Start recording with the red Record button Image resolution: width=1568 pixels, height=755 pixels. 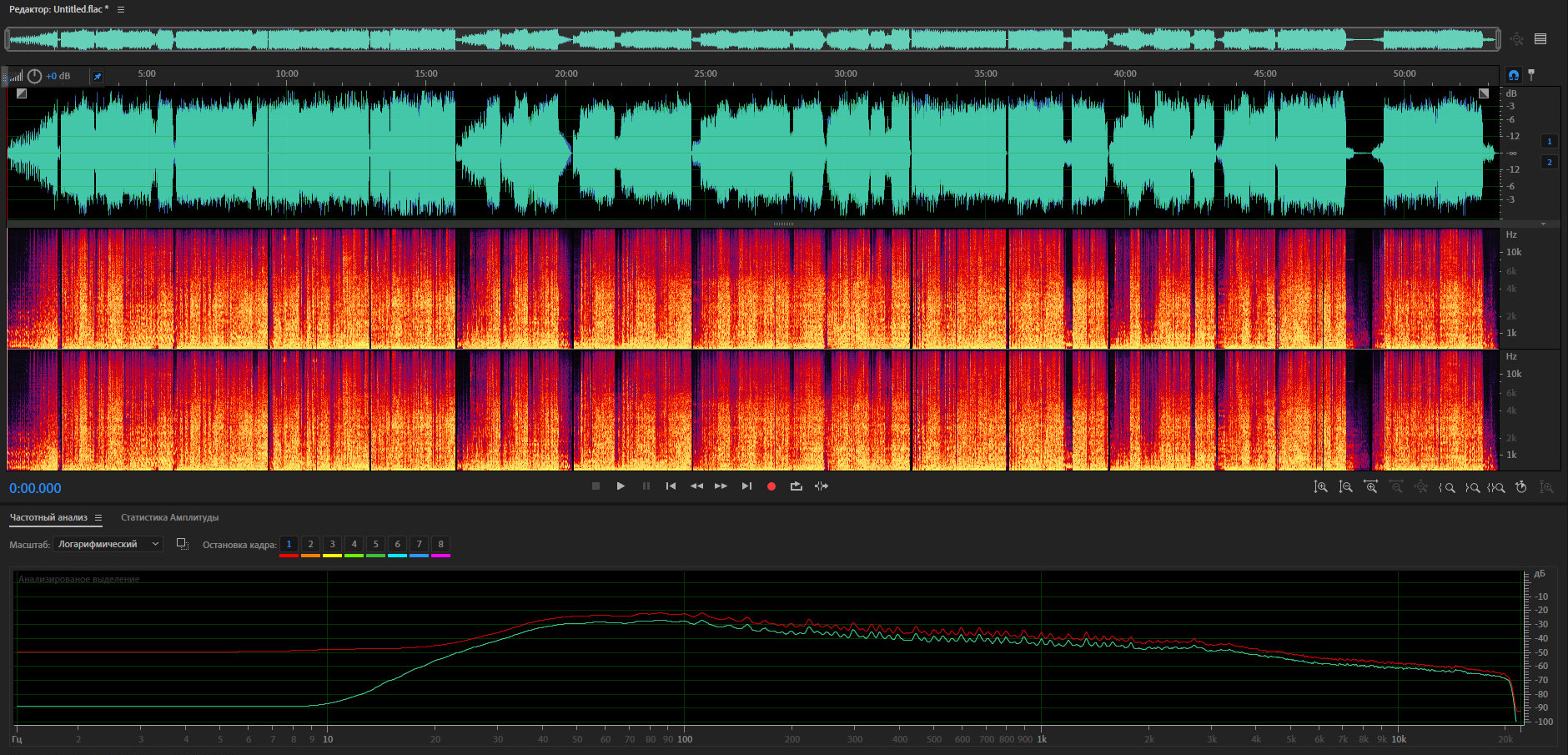click(x=771, y=486)
